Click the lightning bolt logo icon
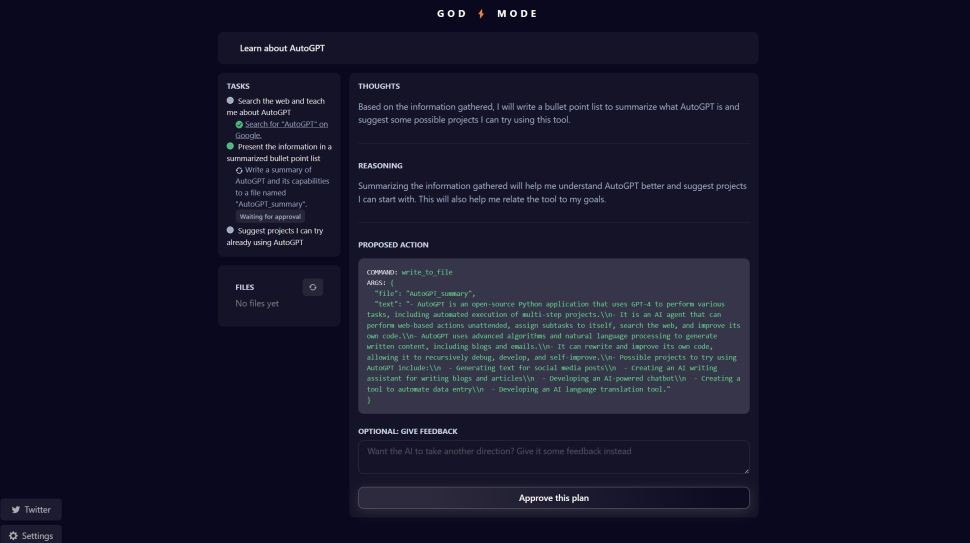The height and width of the screenshot is (543, 970). [x=481, y=14]
